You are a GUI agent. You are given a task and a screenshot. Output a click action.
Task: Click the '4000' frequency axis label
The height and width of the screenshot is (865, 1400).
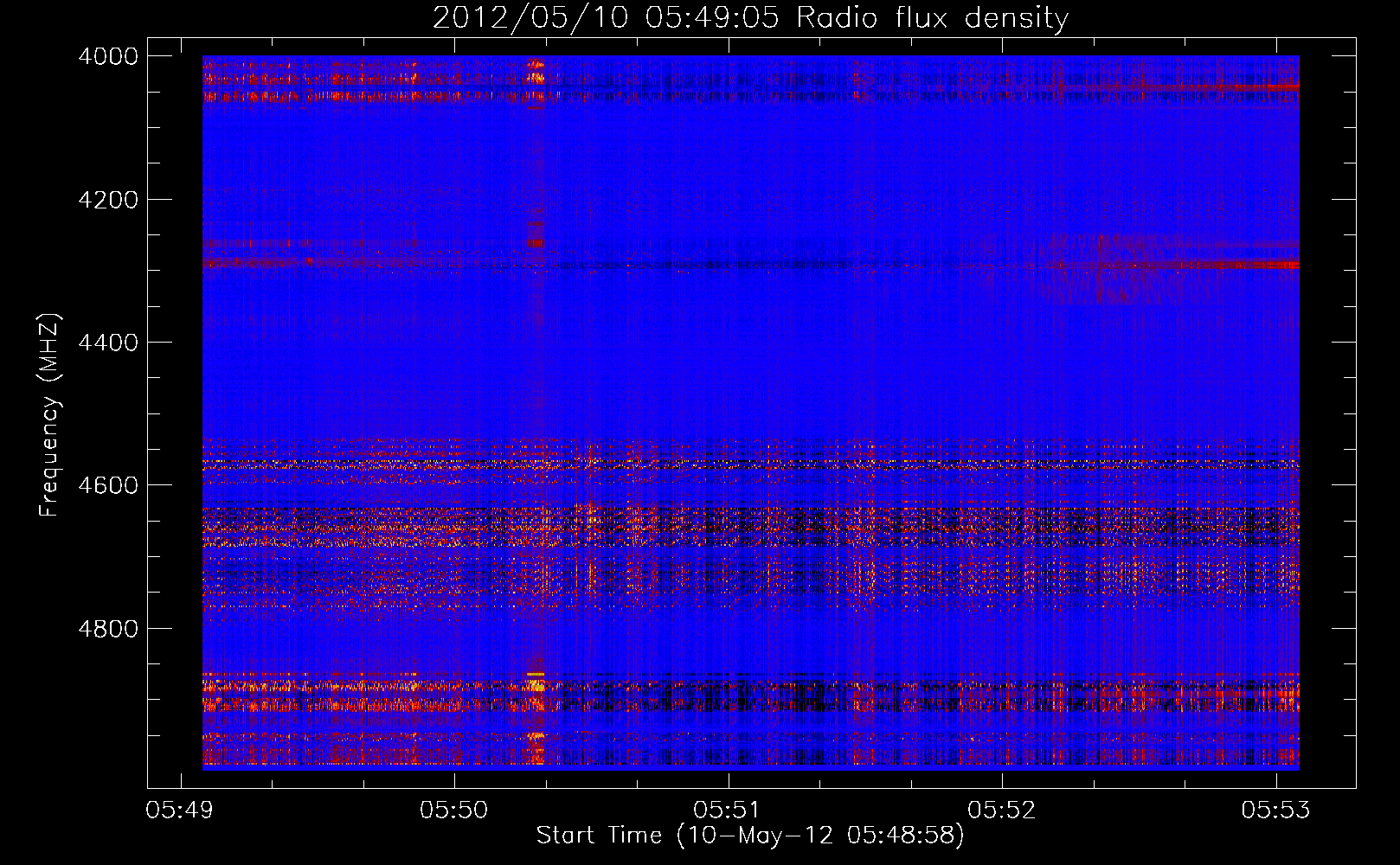(108, 56)
